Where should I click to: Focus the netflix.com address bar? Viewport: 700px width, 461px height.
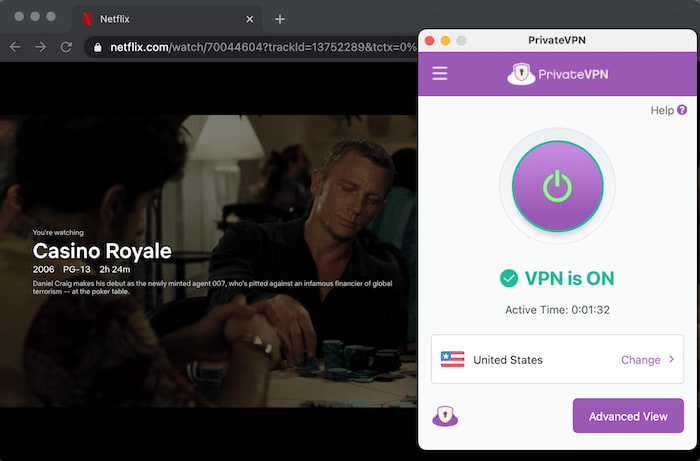pos(263,47)
